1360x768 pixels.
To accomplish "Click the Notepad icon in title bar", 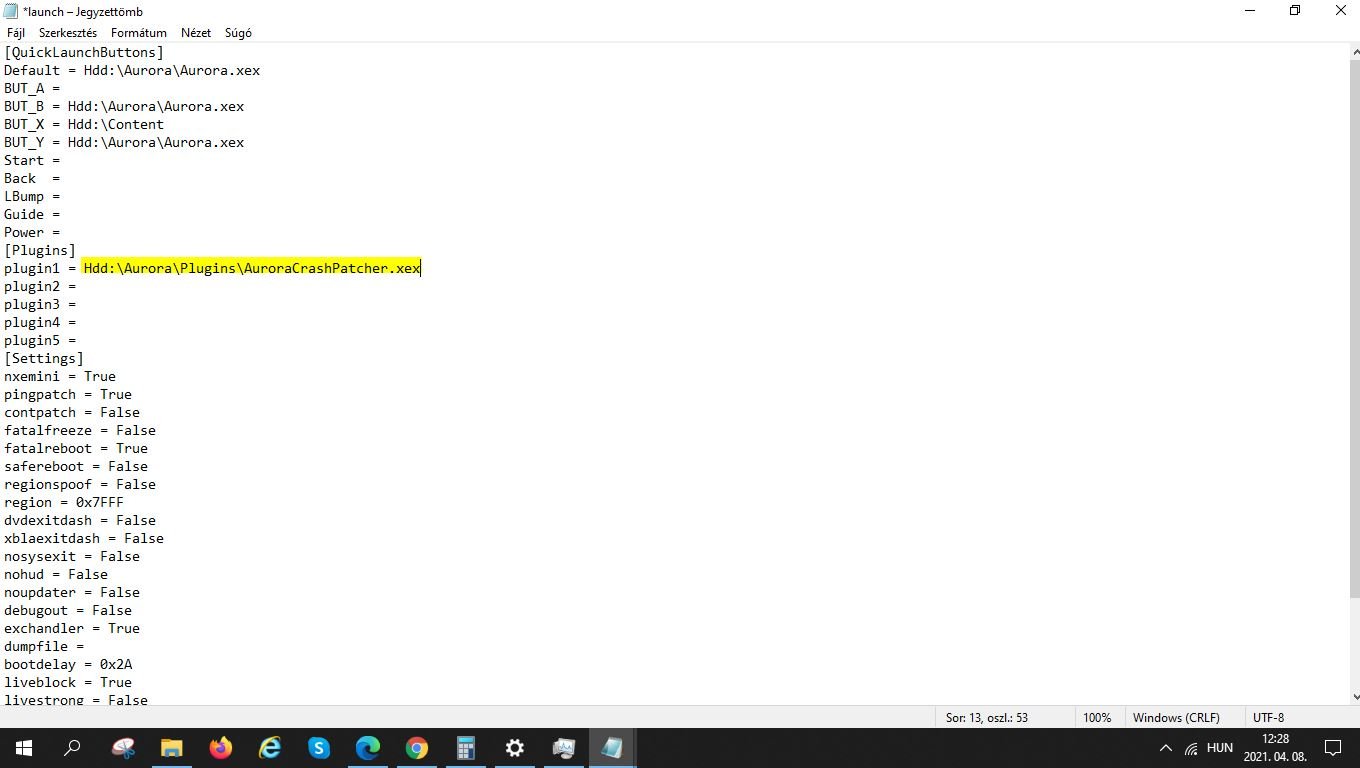I will click(x=11, y=11).
